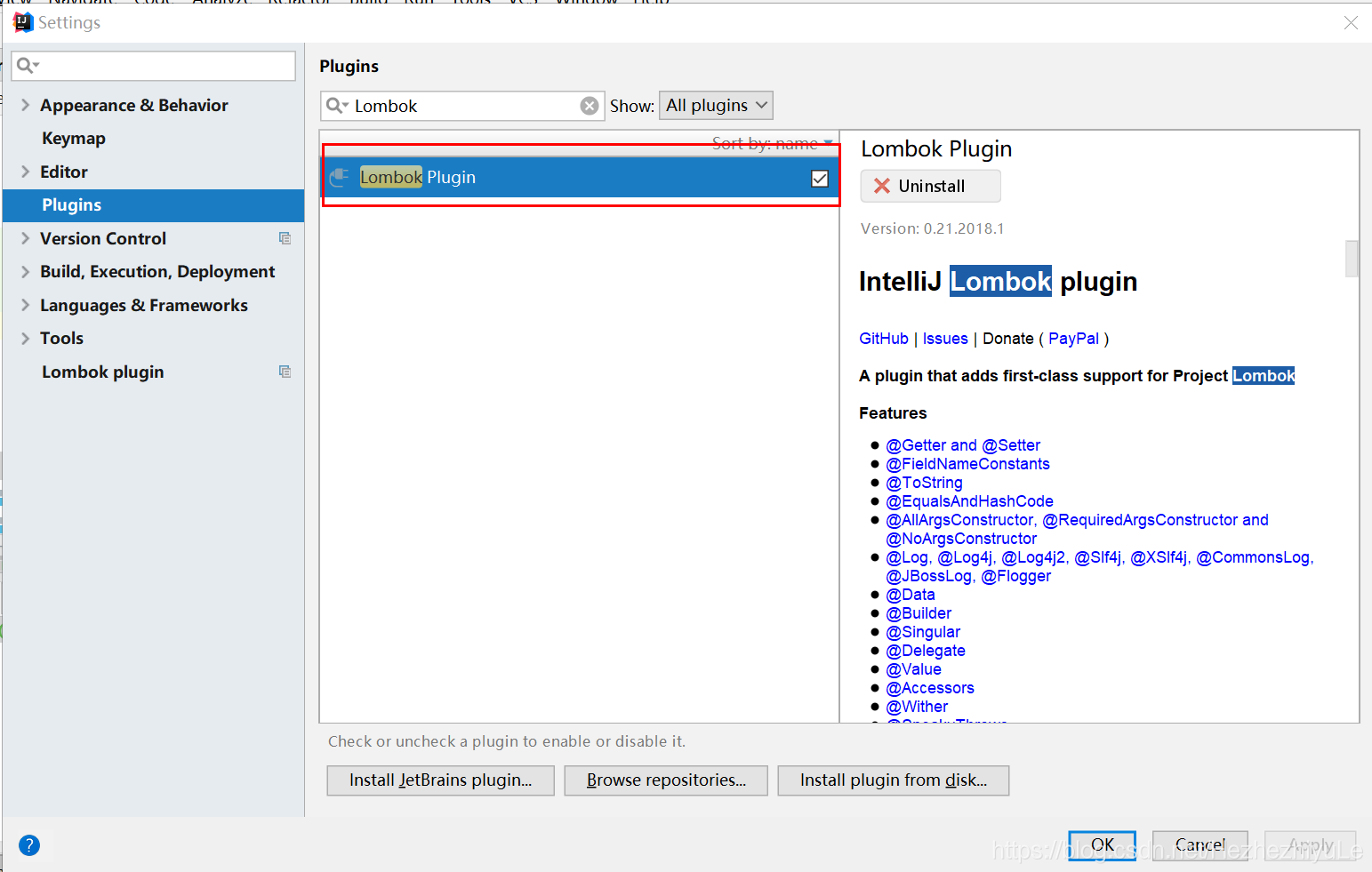Screen dimensions: 1372x872
Task: Open the @Singular feature link
Action: pyautogui.click(x=923, y=632)
